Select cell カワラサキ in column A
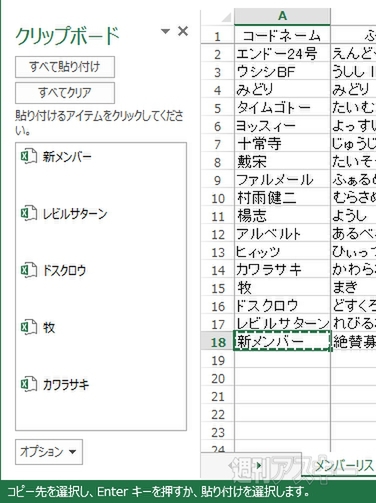 [282, 270]
